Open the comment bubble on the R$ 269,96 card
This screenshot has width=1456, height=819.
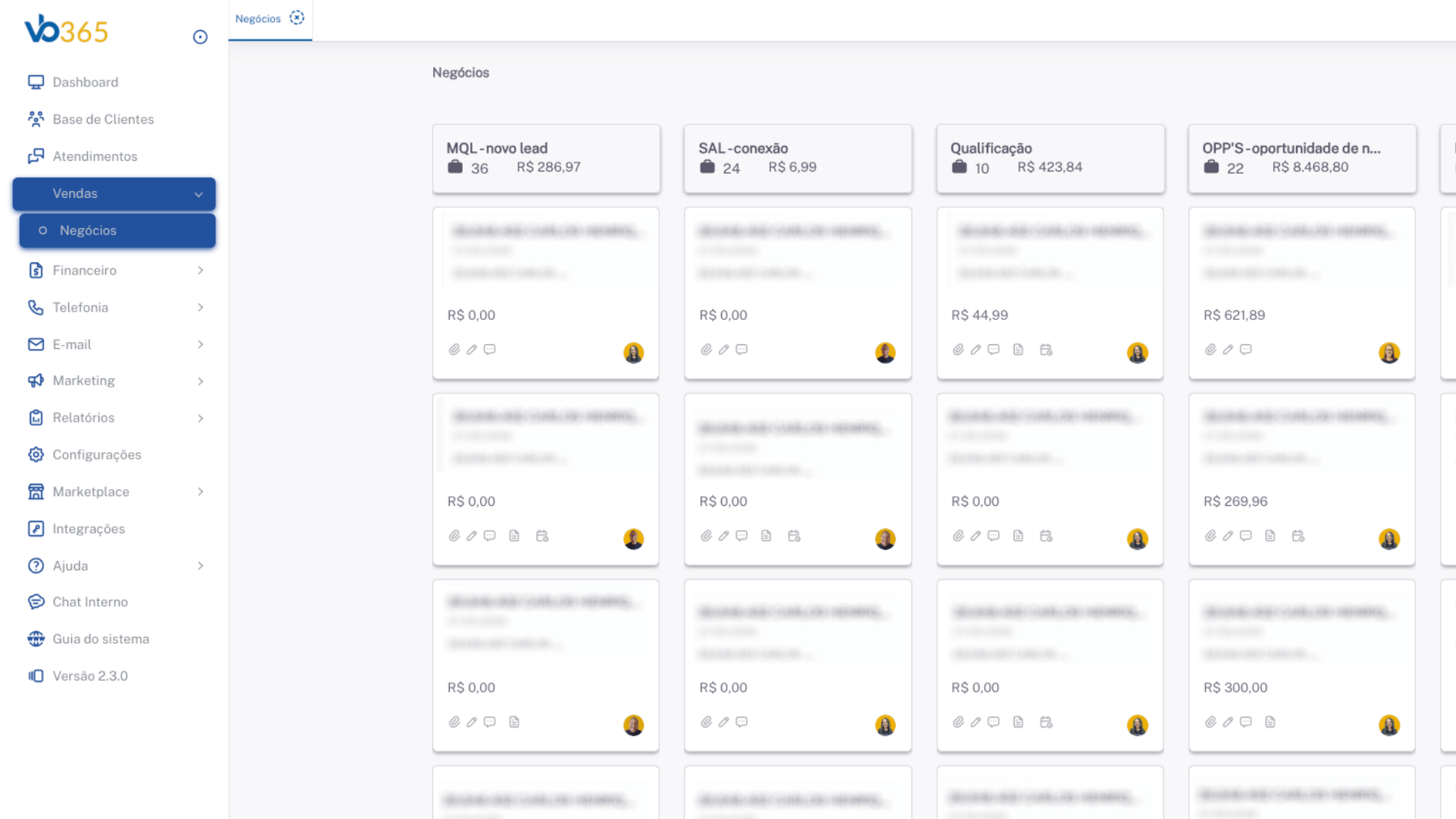tap(1246, 536)
